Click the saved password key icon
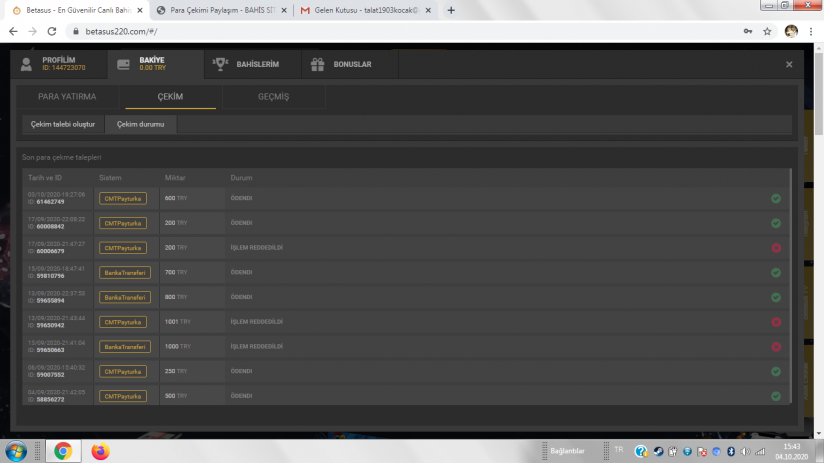This screenshot has height=463, width=824. 748,32
